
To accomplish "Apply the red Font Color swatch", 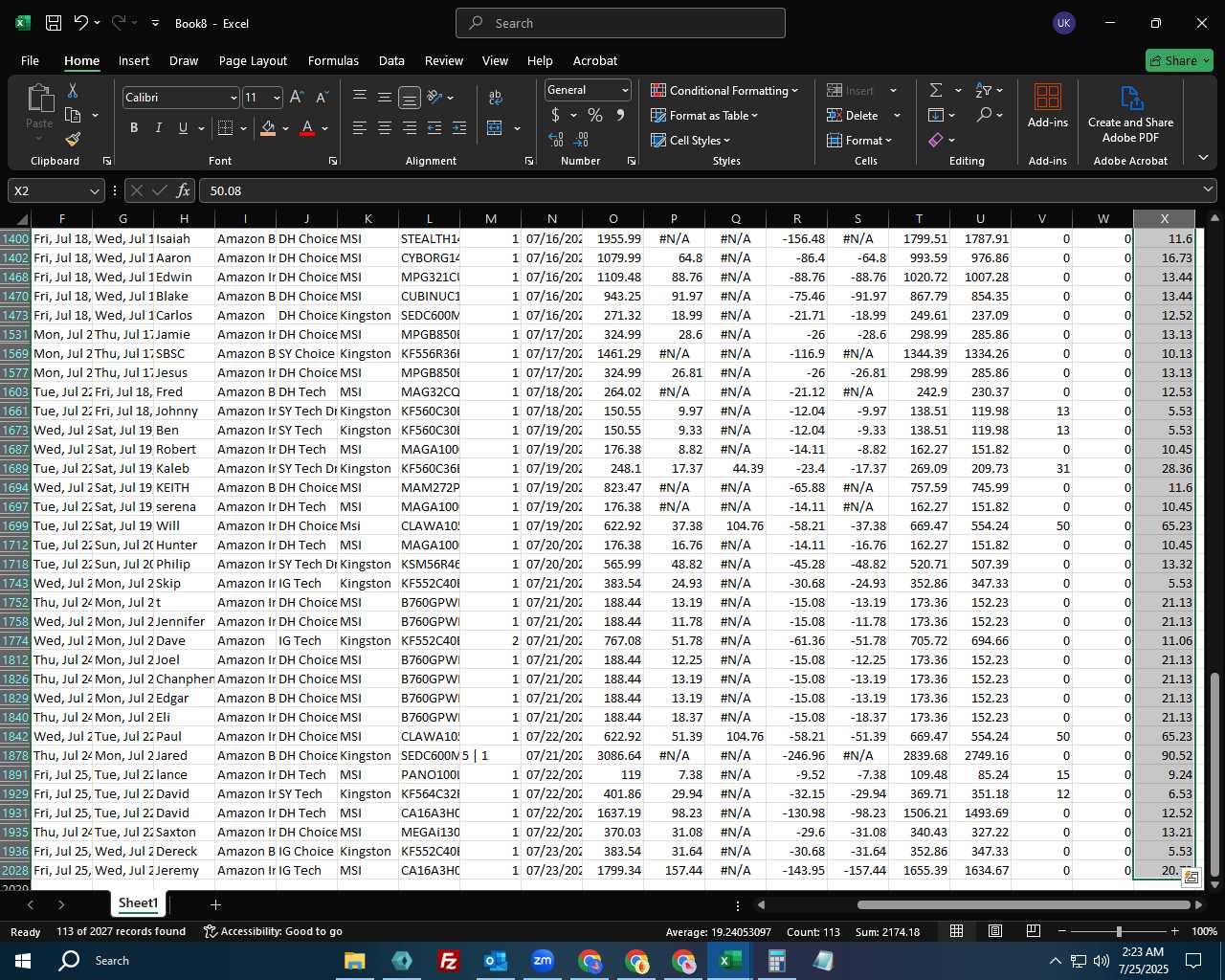I will tap(307, 127).
